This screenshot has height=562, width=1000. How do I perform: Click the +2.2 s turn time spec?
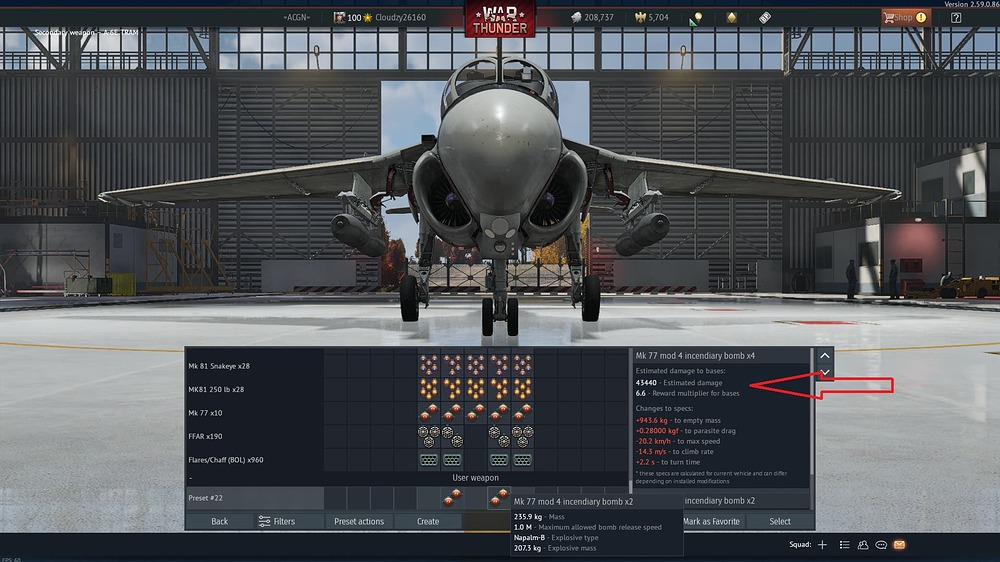[667, 462]
